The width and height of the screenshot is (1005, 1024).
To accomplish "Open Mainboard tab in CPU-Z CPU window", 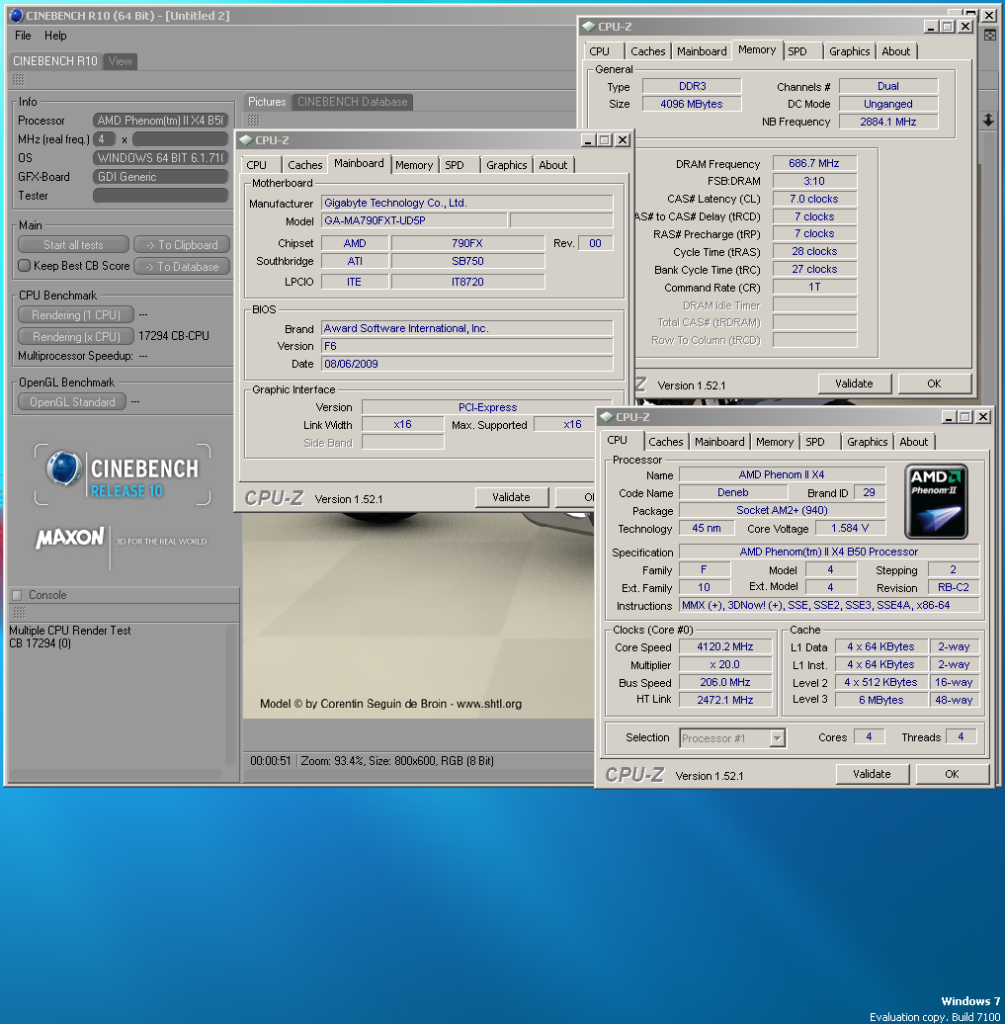I will 719,442.
